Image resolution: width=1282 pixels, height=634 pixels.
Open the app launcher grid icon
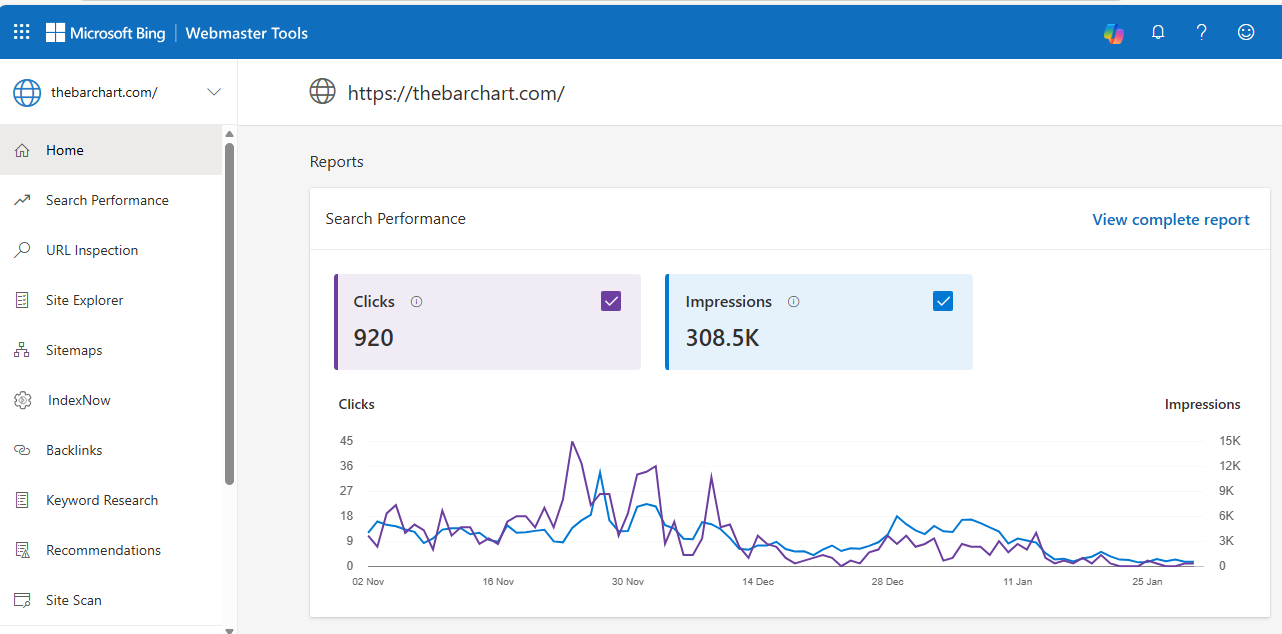coord(22,32)
